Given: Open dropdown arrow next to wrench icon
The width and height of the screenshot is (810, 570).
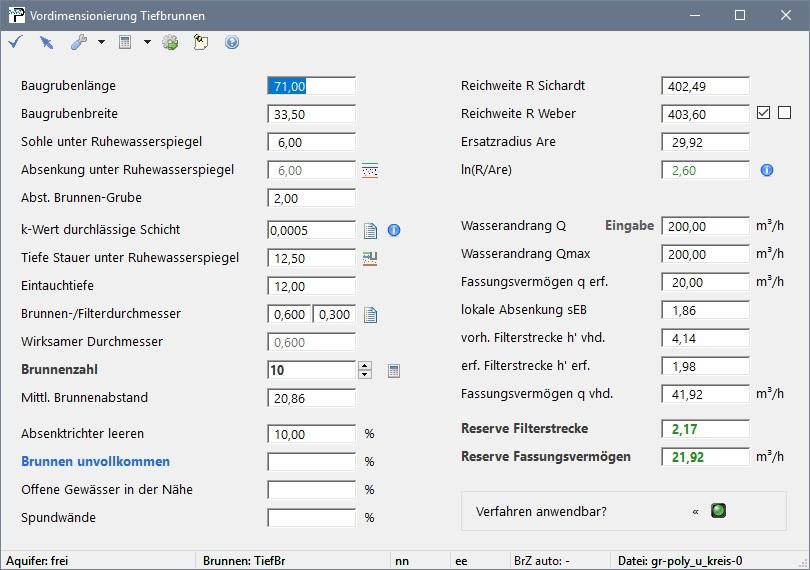Looking at the screenshot, I should point(101,42).
